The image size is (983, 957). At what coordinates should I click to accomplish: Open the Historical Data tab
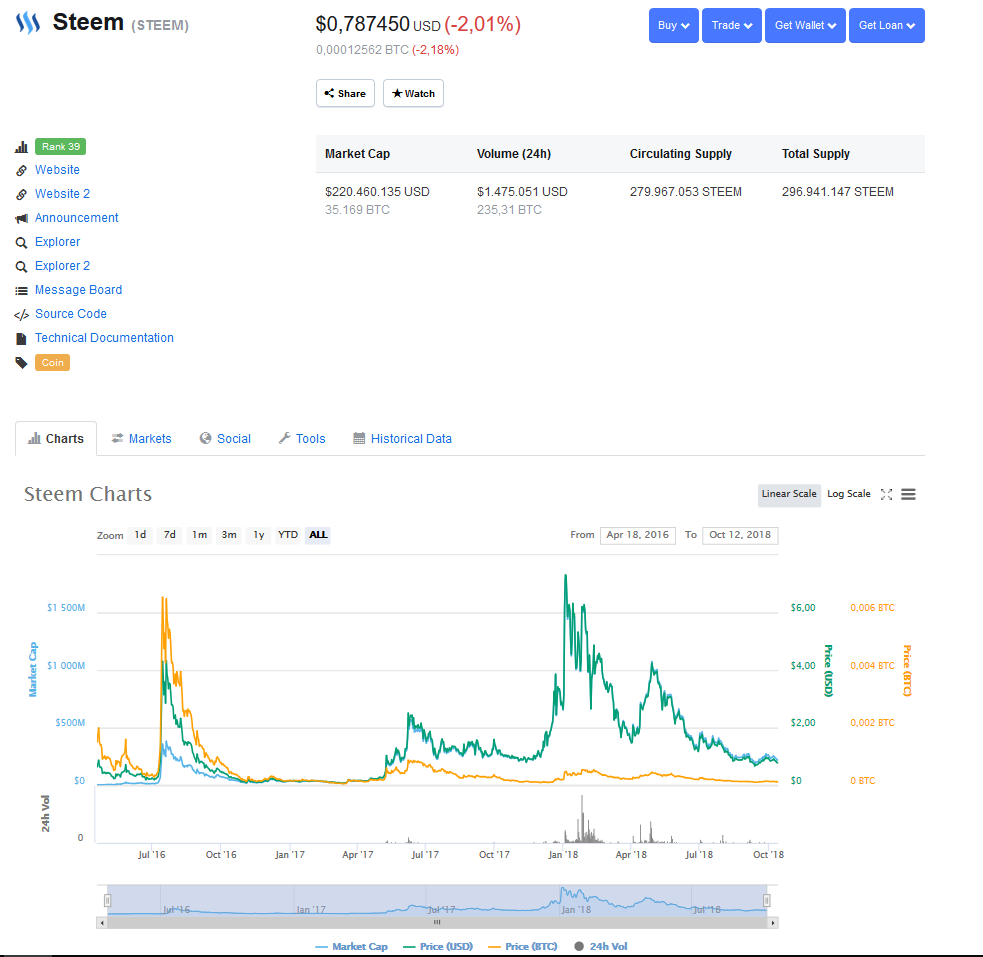click(402, 439)
